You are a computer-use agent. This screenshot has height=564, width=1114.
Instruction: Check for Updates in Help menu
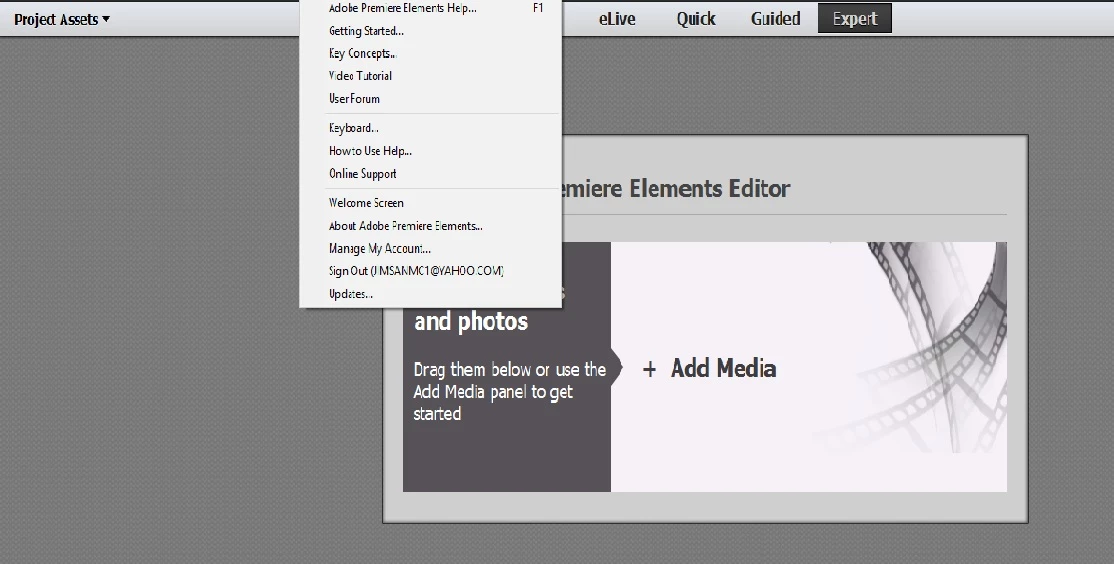click(x=431, y=293)
